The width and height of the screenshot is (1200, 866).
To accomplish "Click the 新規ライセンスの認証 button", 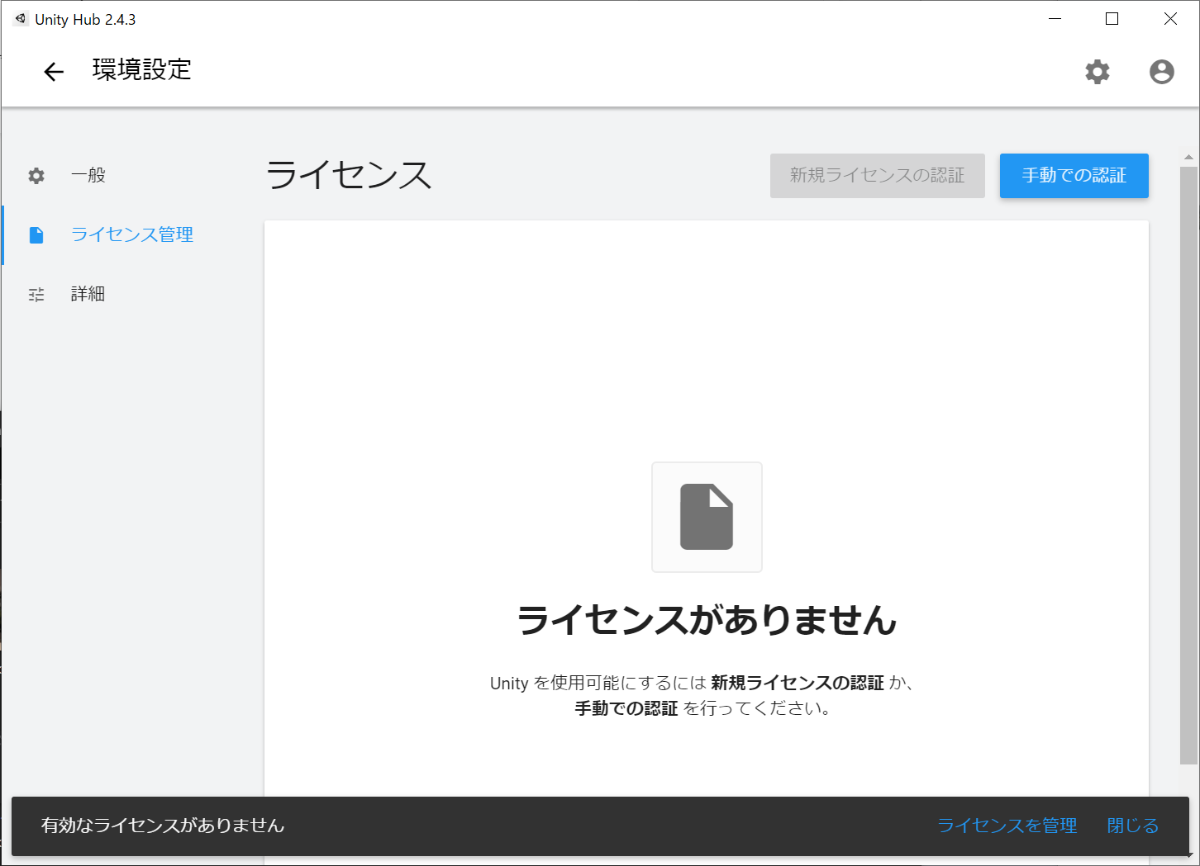I will coord(877,176).
